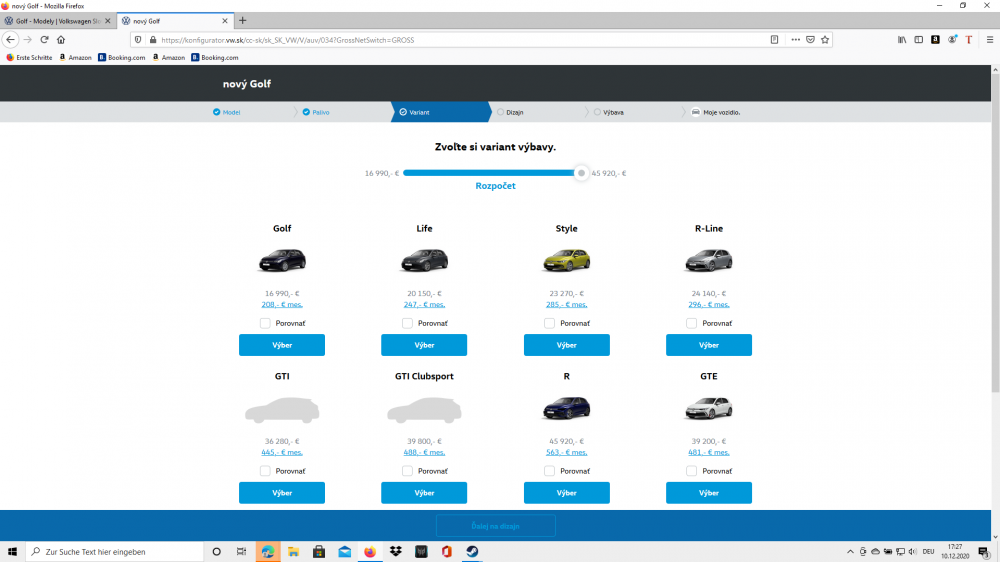Click the Style yellow car thumbnail
Screen dimensions: 1000x562
pyautogui.click(x=566, y=260)
